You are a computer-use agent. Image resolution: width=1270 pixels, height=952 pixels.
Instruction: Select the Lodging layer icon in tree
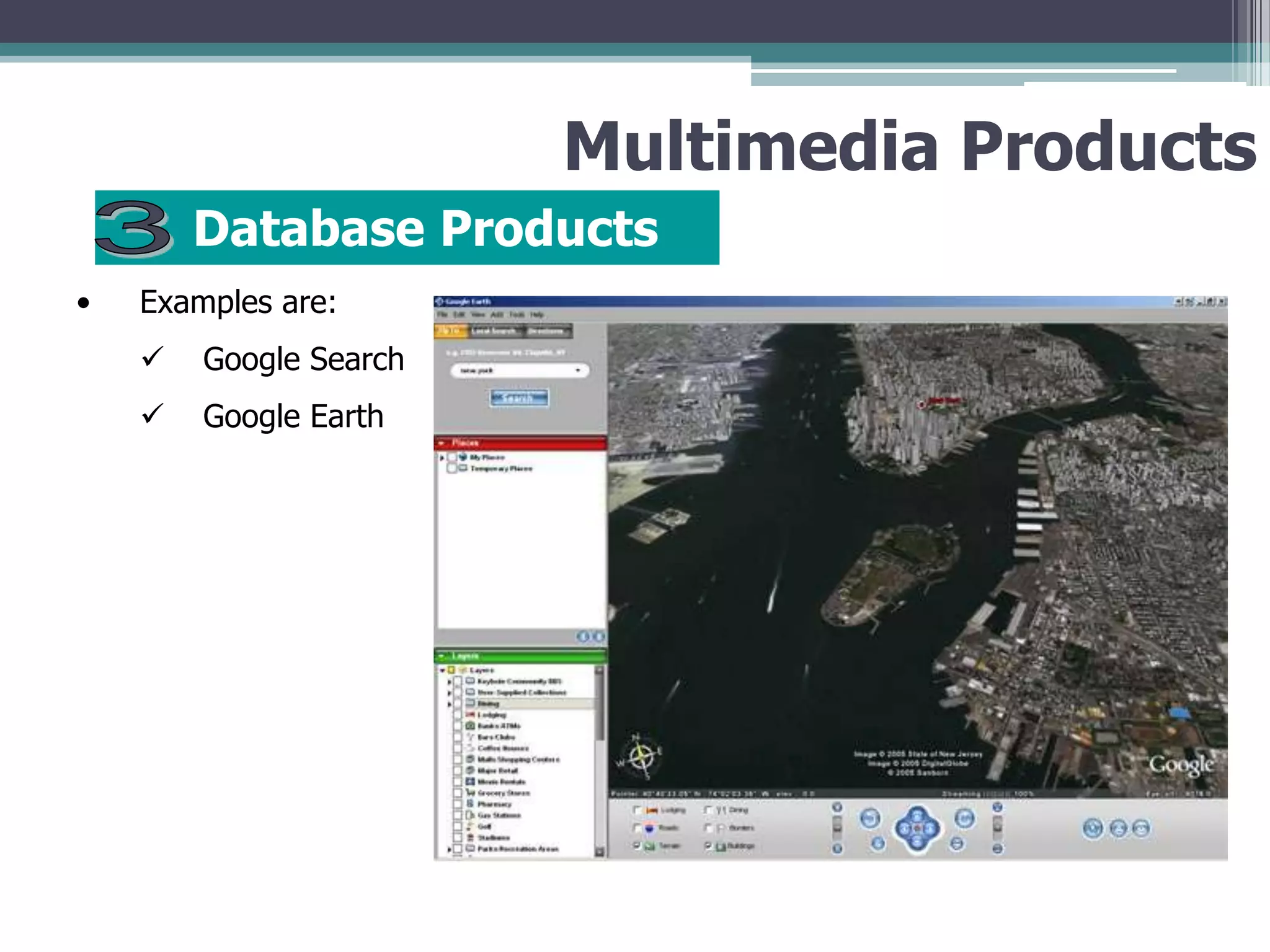[x=470, y=715]
